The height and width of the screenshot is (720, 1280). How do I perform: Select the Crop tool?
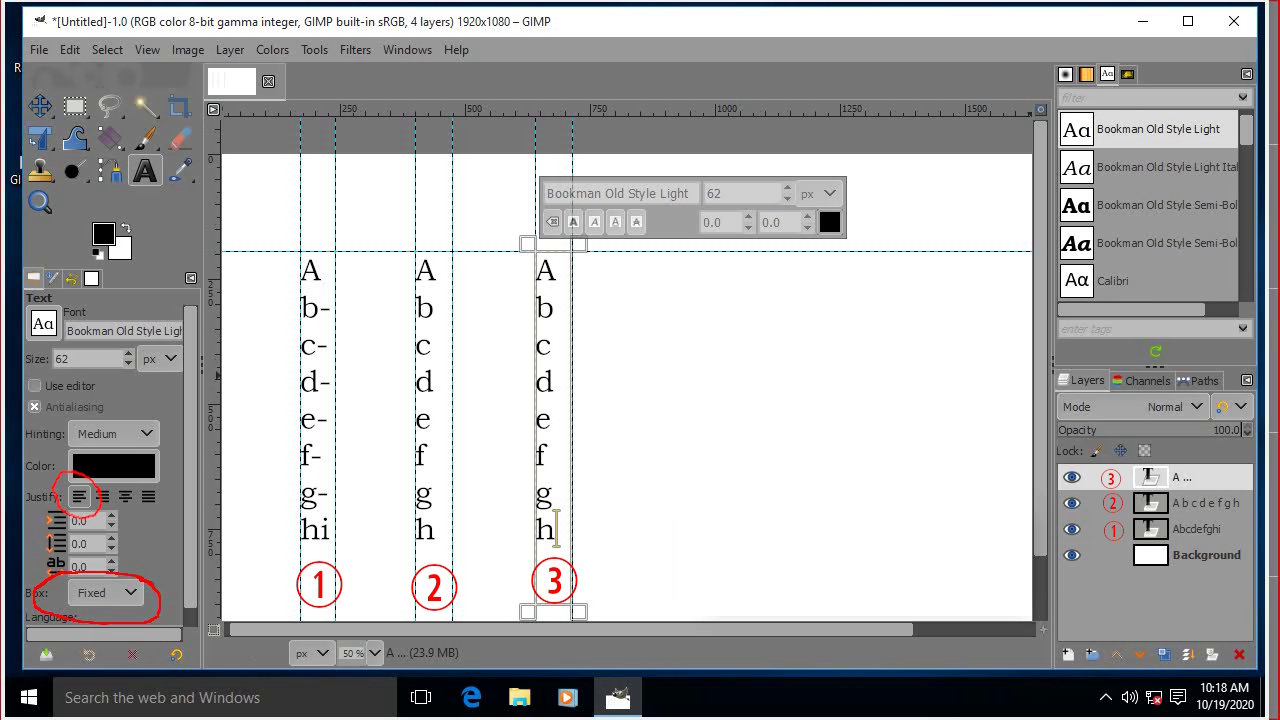click(x=180, y=106)
